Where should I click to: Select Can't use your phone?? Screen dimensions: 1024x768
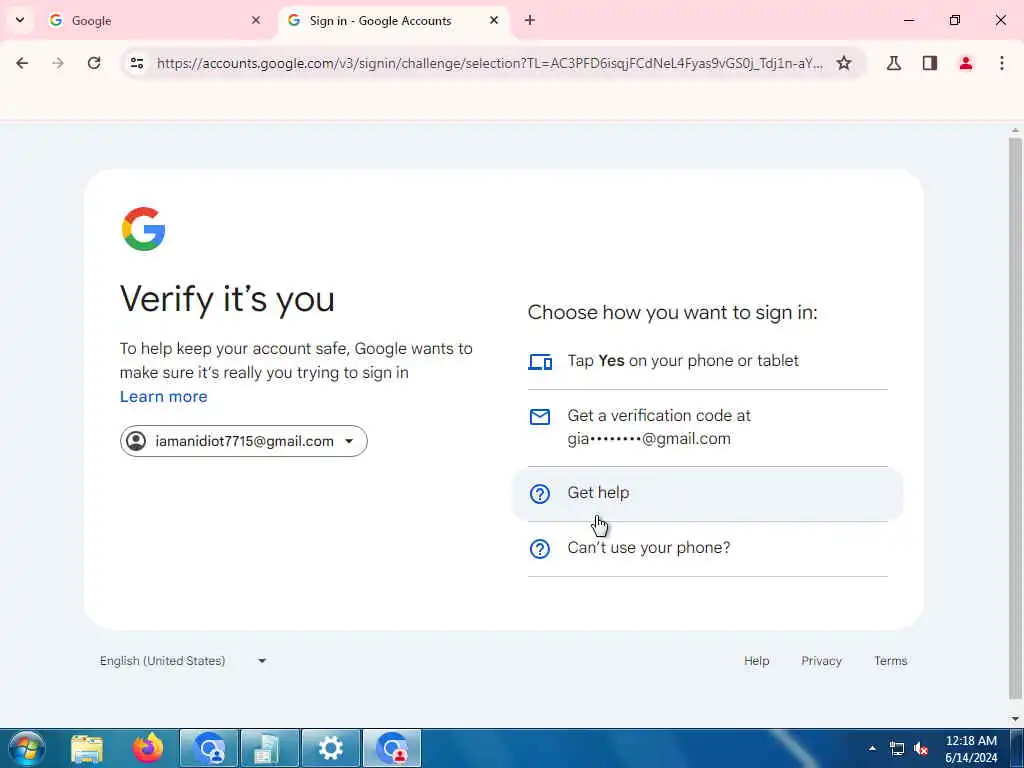click(x=708, y=549)
